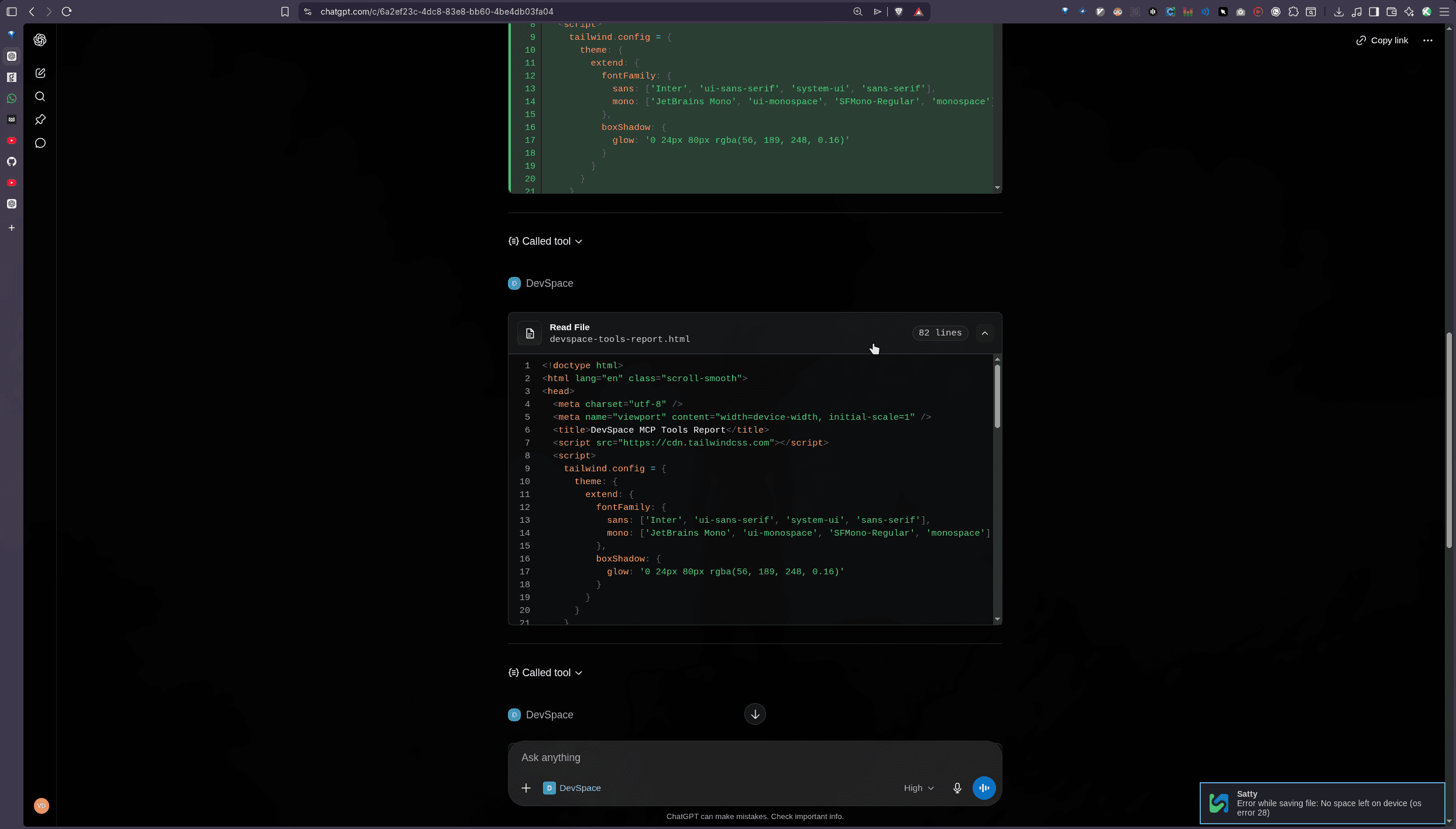Click the send-tab arrow icon in address bar
The width and height of the screenshot is (1456, 829).
pos(877,12)
